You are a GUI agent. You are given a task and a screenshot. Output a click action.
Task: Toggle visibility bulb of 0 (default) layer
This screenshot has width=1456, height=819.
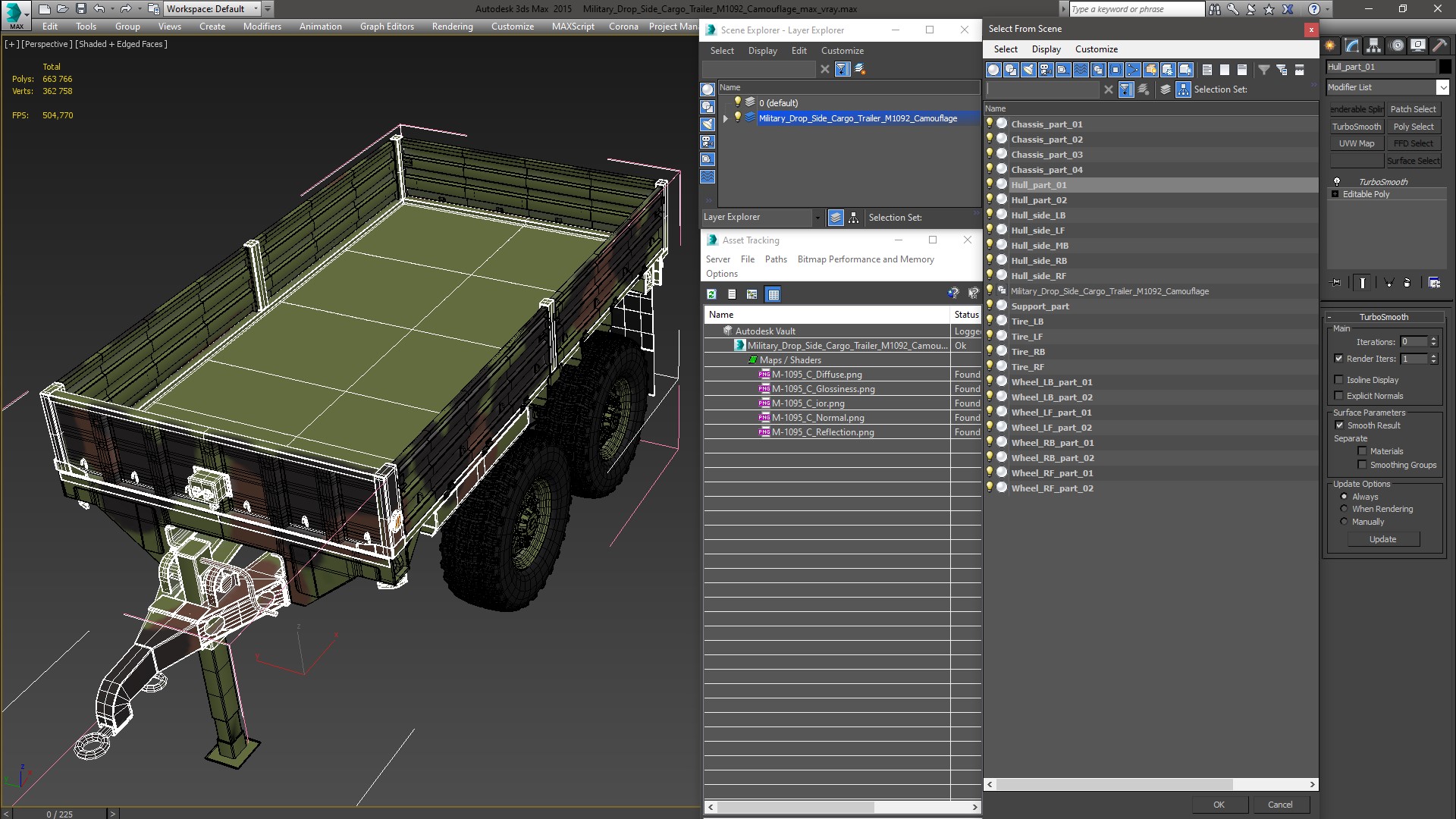[737, 102]
